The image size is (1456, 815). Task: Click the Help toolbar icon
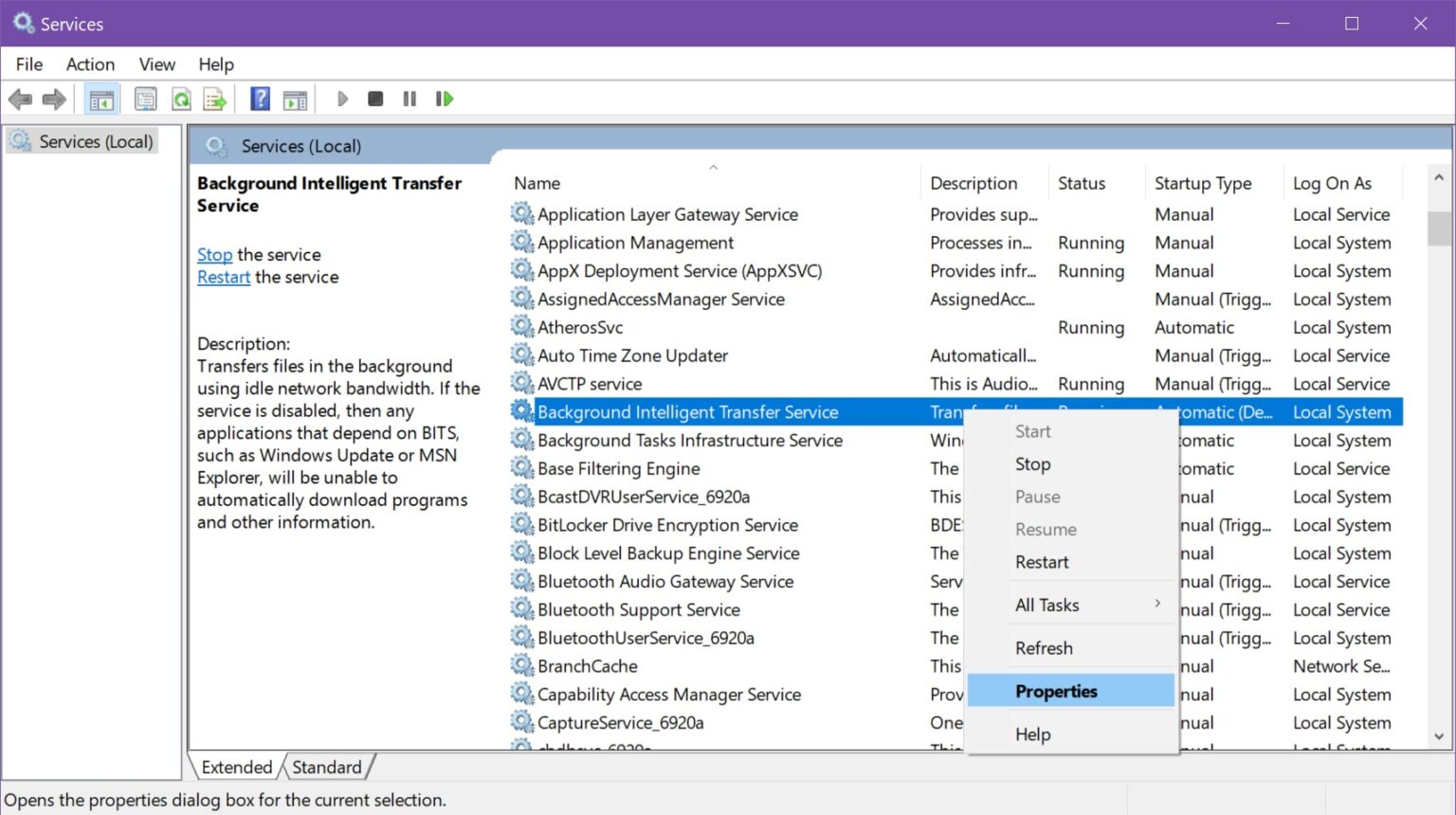click(259, 99)
